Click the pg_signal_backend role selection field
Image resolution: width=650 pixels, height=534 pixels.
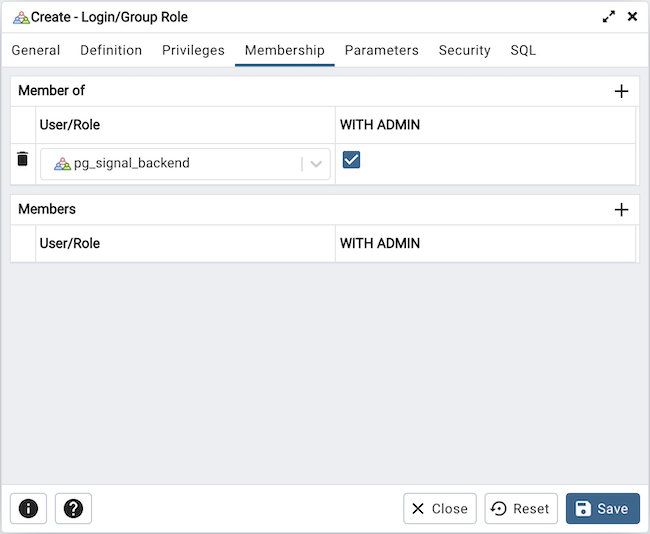click(170, 164)
